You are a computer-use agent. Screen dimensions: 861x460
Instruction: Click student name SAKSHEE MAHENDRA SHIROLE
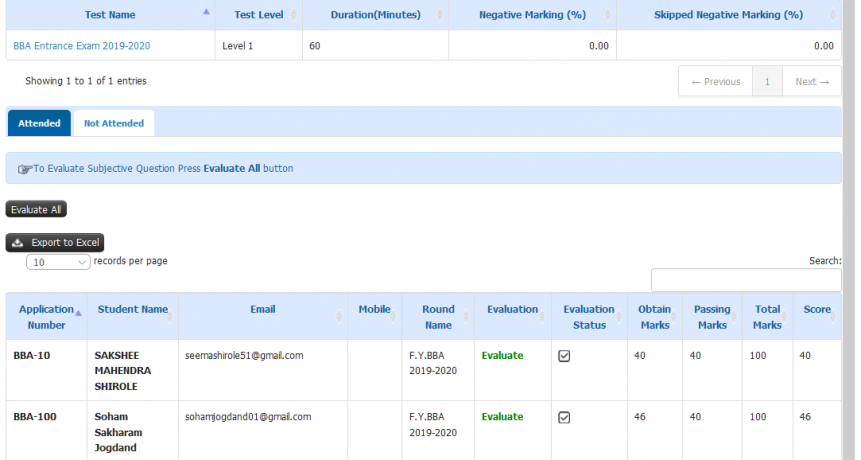[122, 371]
